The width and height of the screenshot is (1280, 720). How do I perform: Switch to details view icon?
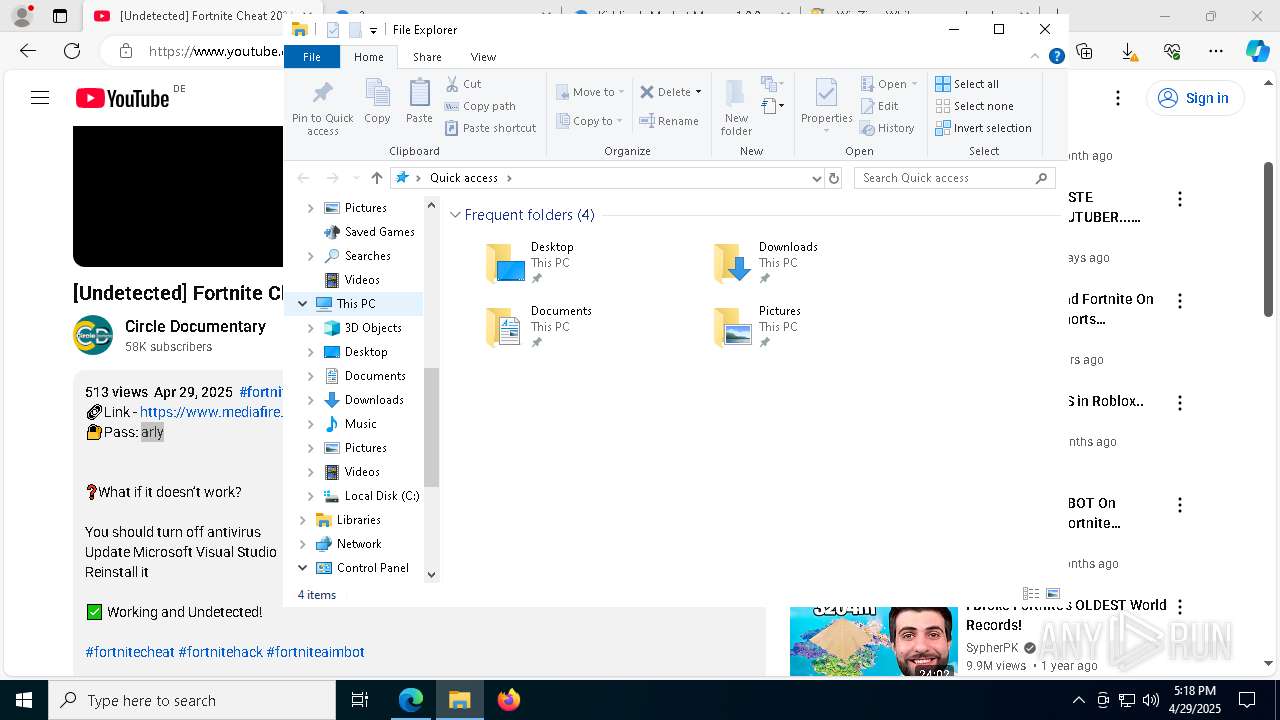1031,594
